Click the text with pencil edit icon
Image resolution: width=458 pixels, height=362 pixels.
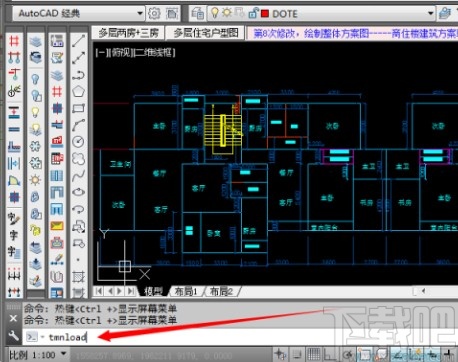coord(14,219)
